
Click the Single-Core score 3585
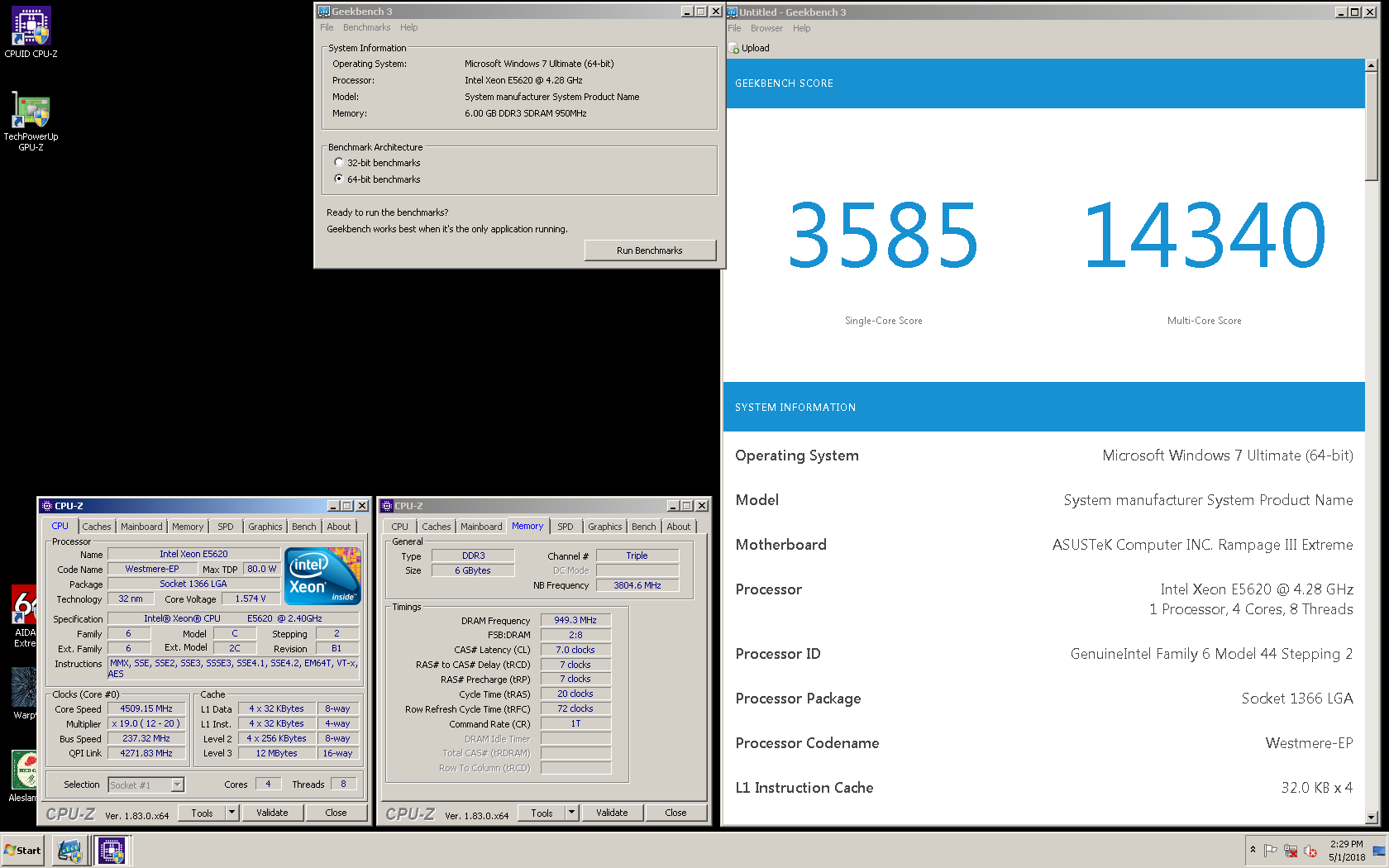click(883, 236)
